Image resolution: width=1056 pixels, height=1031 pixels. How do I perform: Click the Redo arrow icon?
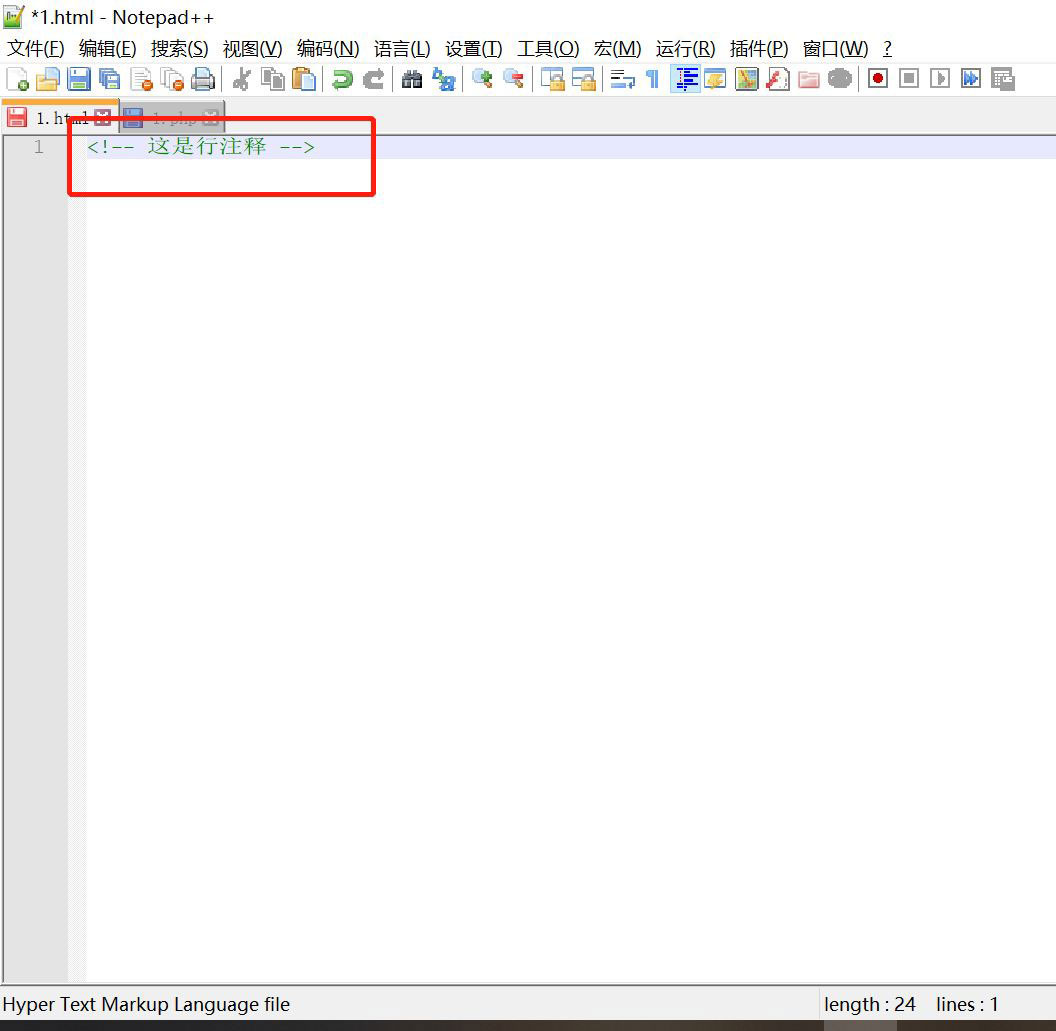(x=374, y=79)
